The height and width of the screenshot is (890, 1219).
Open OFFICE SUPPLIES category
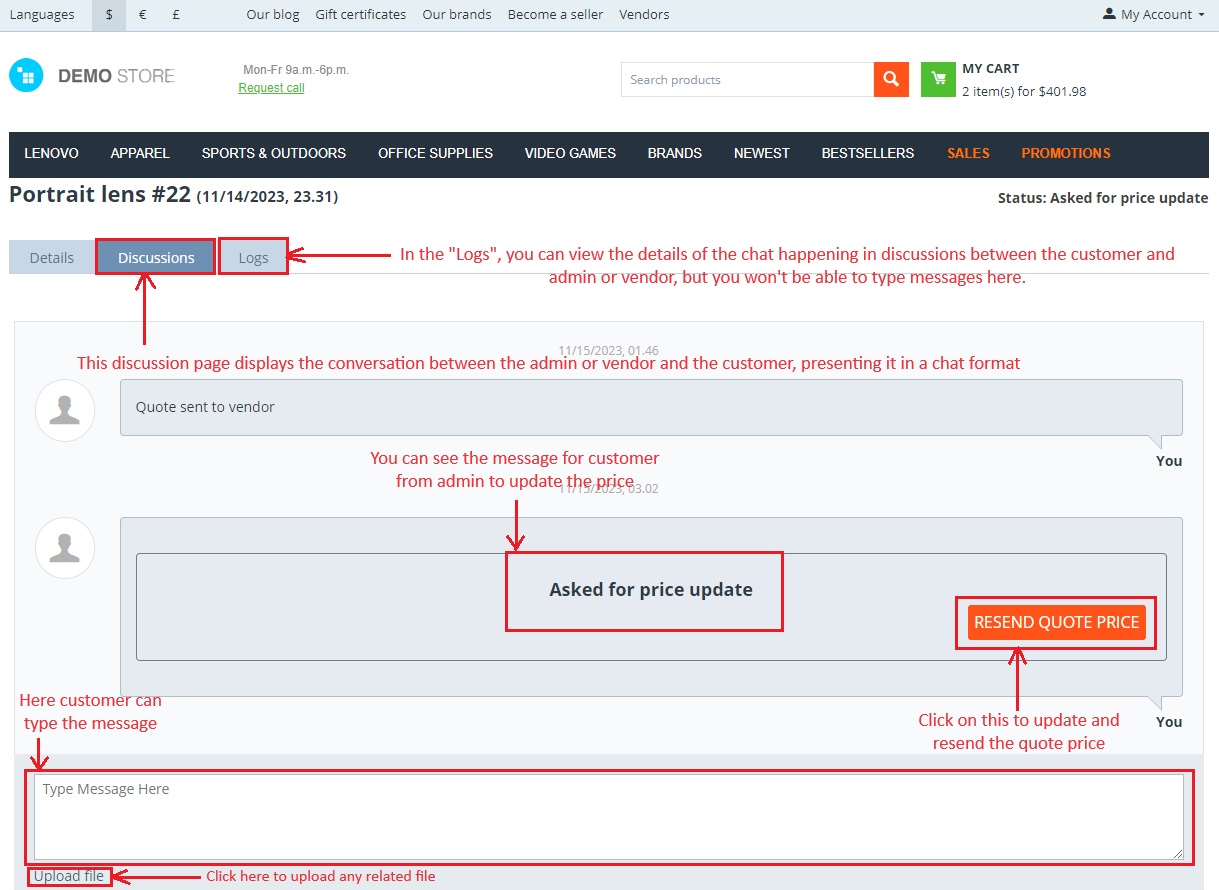[x=435, y=153]
